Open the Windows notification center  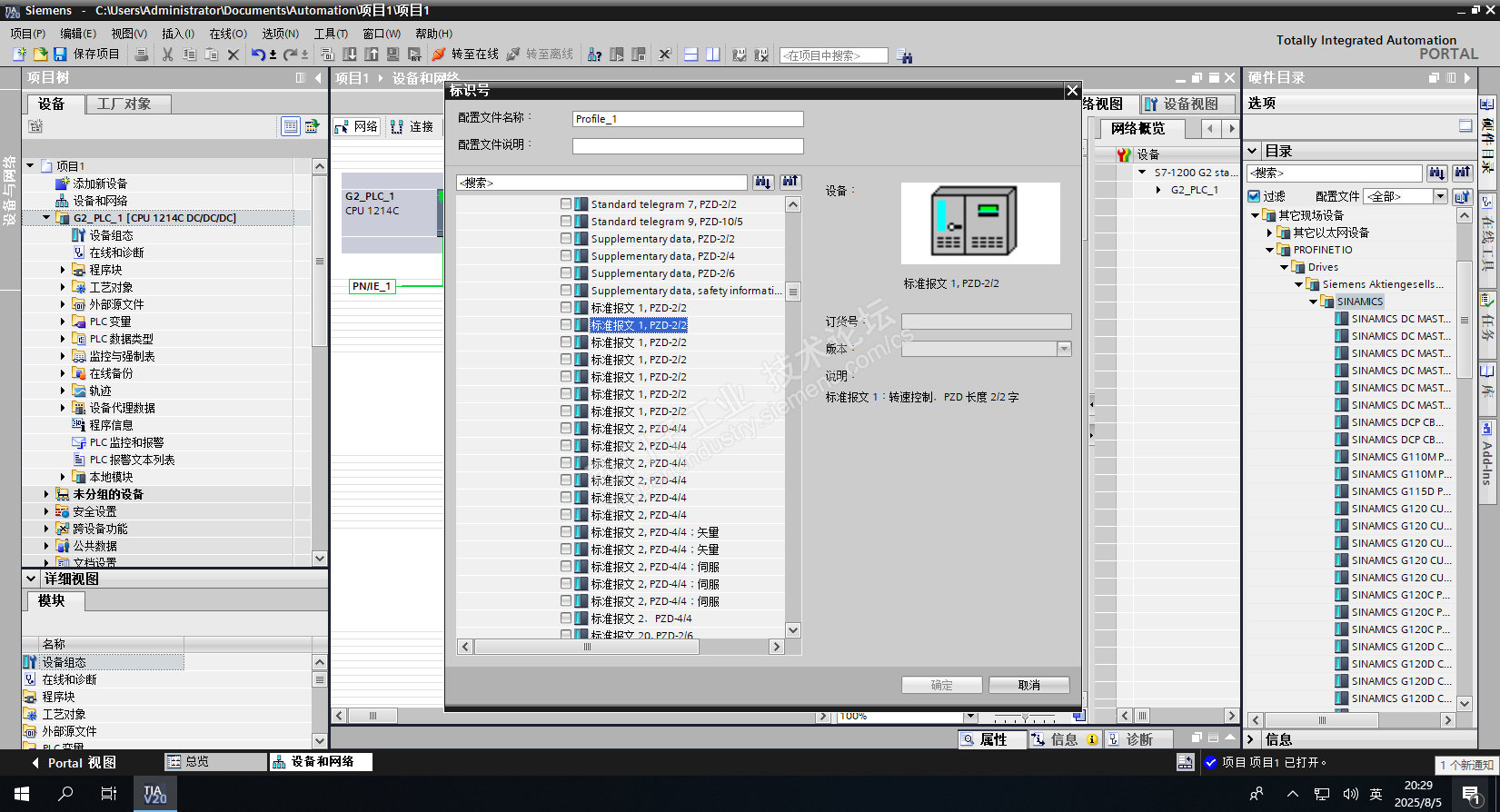coord(1472,794)
